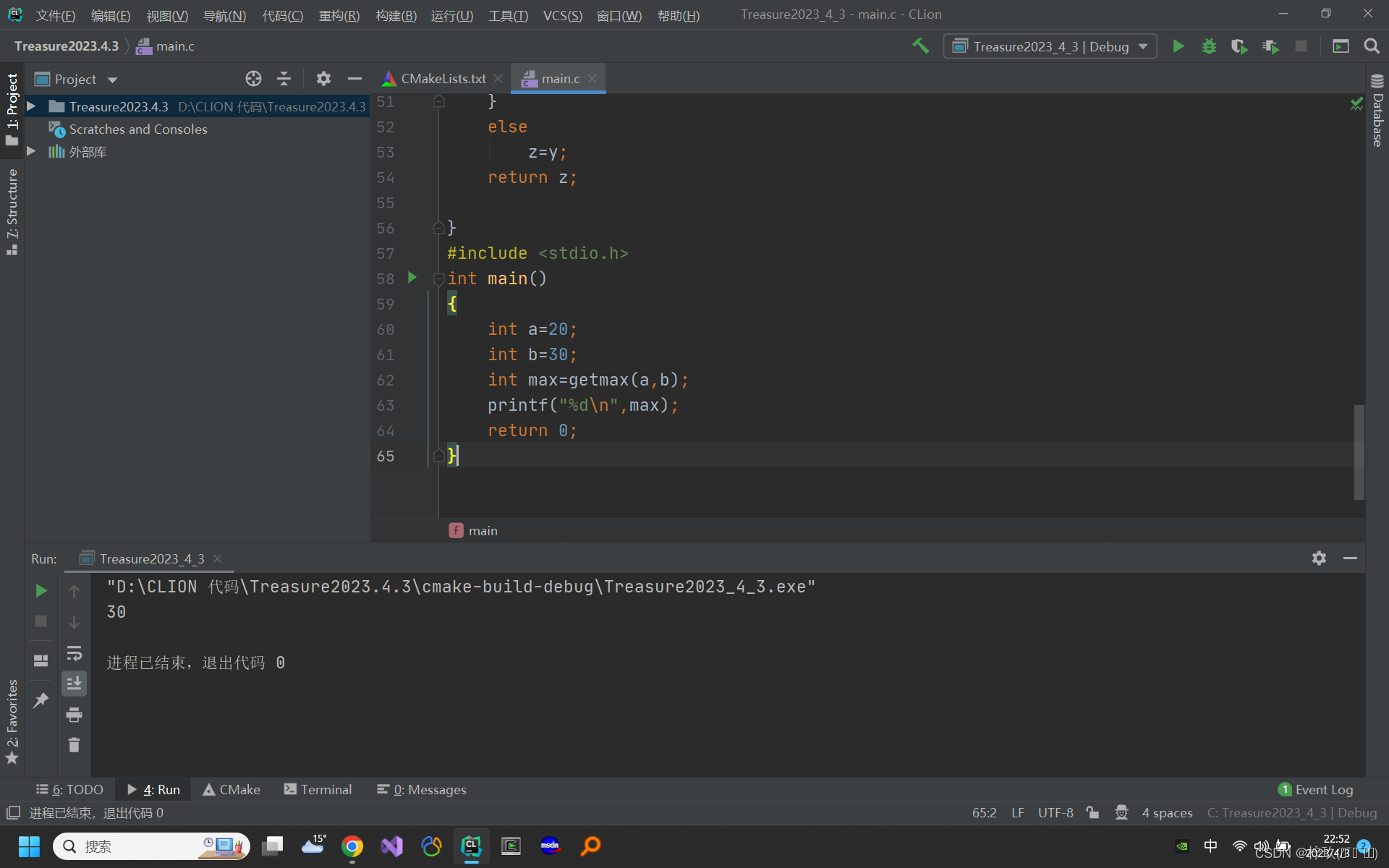This screenshot has height=868, width=1389.
Task: Click Run with Coverage icon
Action: pos(1239,46)
